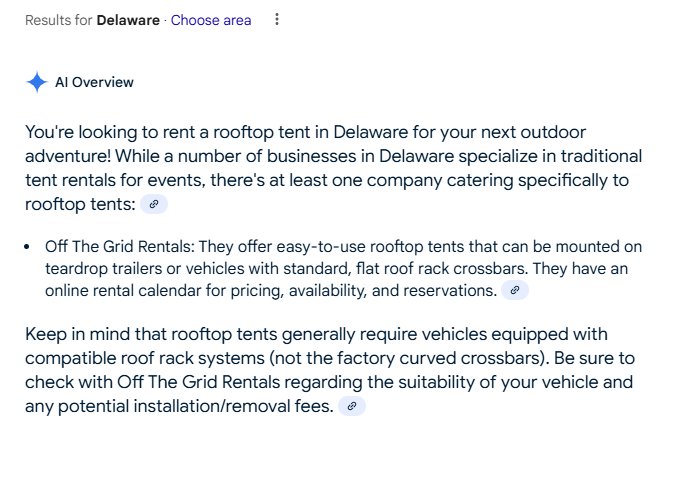Click the "Keep in mind that rooftop" sentence

click(129, 334)
